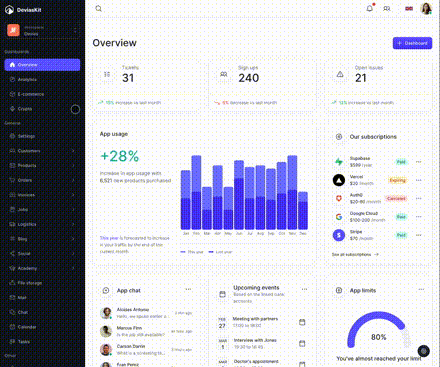
Task: Open the notifications bell
Action: (370, 8)
